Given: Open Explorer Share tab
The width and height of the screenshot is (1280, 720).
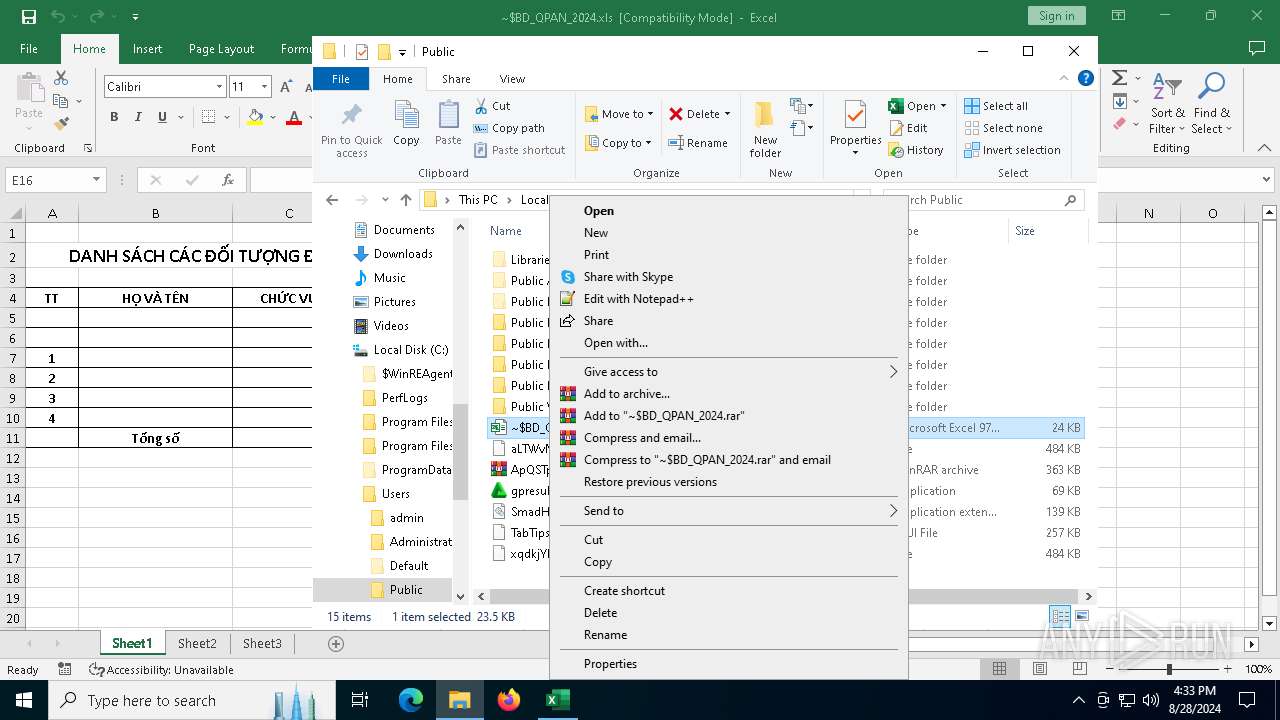Looking at the screenshot, I should click(x=456, y=79).
